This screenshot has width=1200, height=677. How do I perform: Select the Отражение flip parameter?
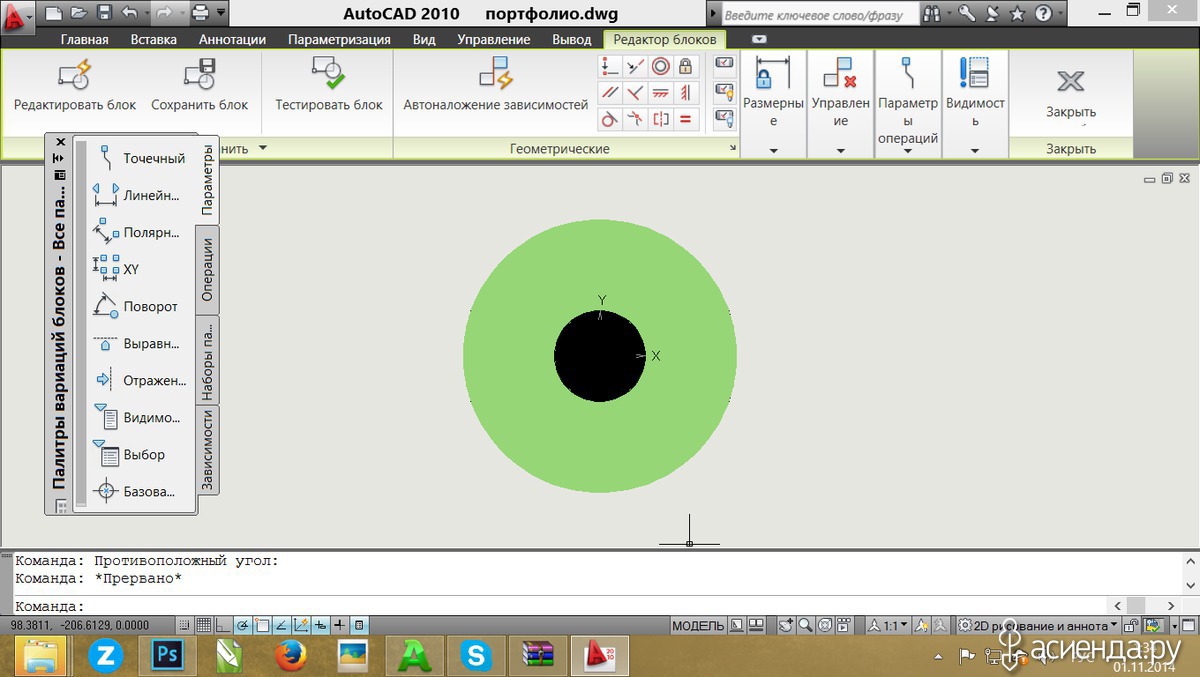(140, 380)
